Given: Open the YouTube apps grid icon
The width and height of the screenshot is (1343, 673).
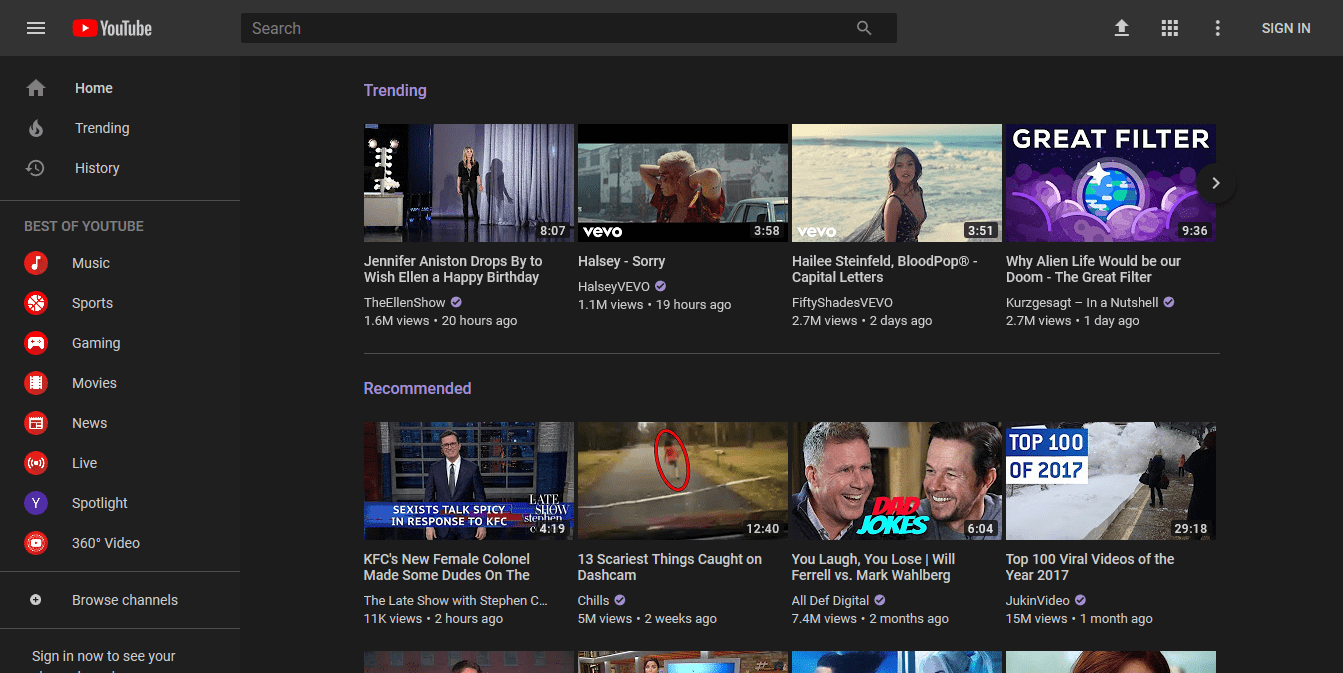Looking at the screenshot, I should point(1170,28).
